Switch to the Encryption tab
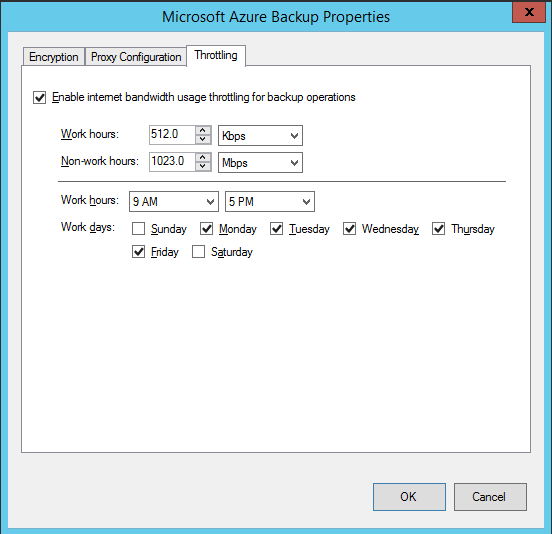This screenshot has width=552, height=534. (x=54, y=57)
